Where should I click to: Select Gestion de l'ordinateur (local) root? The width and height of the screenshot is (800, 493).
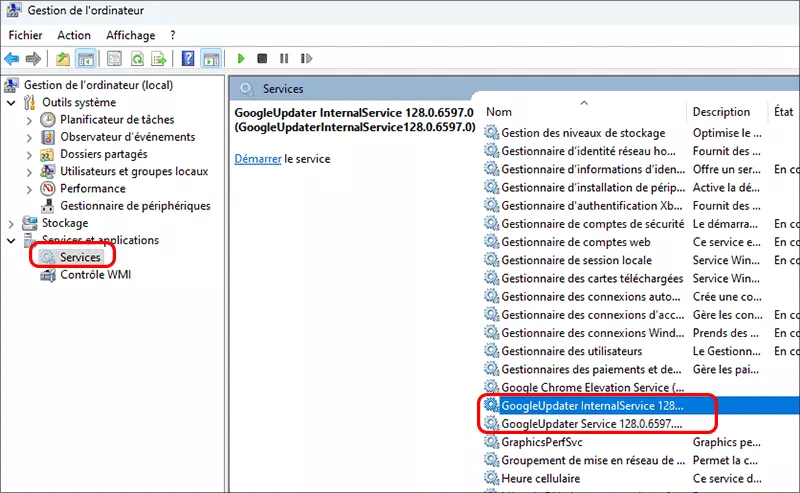[x=98, y=85]
